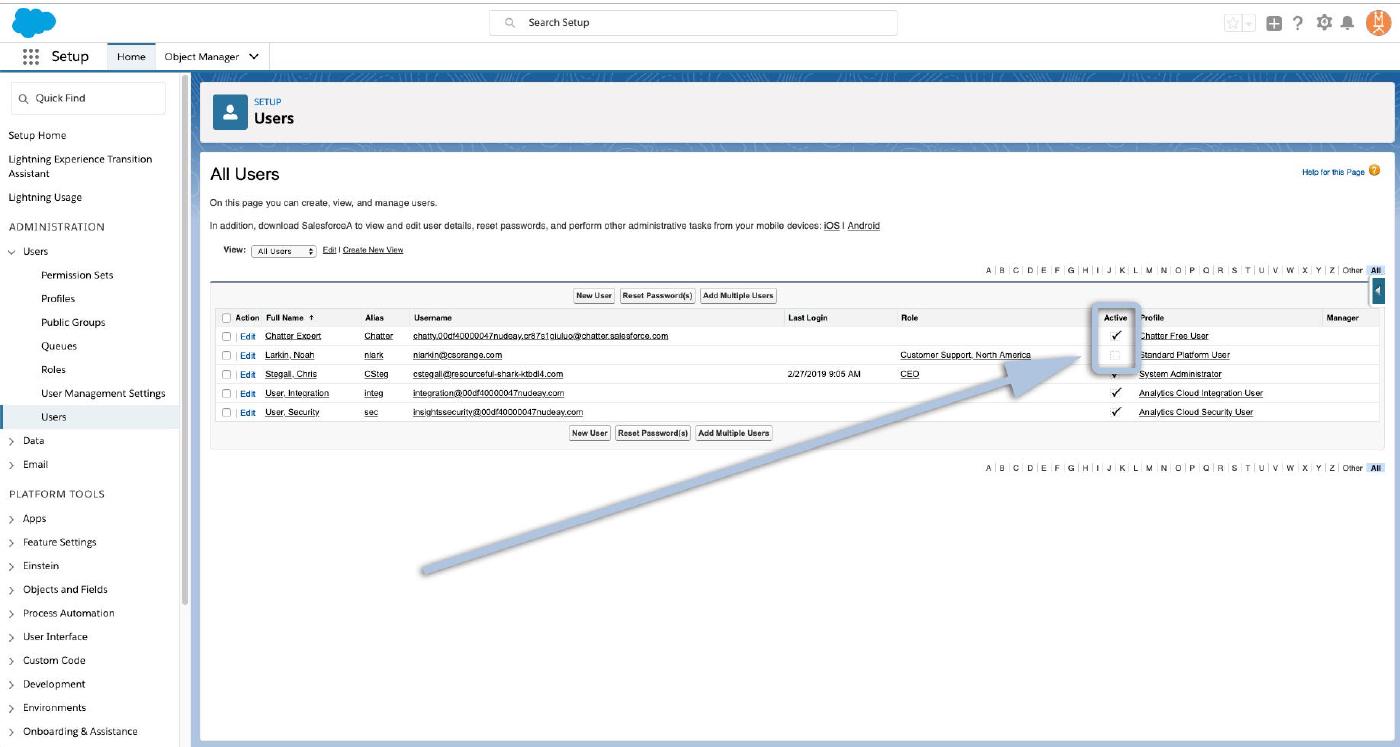Open the App Launcher grid icon
The height and width of the screenshot is (747, 1400).
pos(30,57)
